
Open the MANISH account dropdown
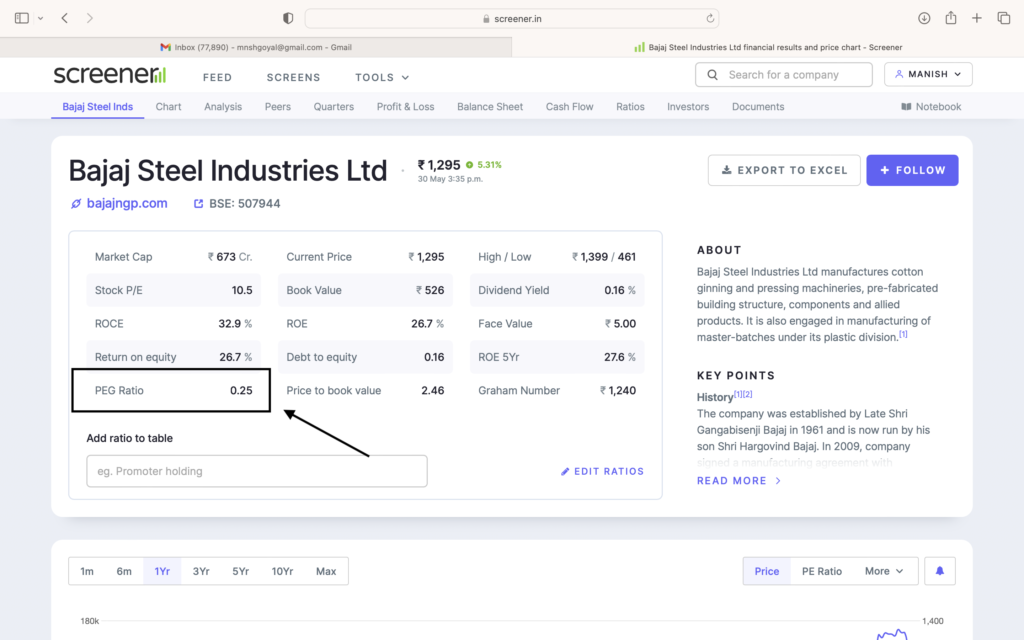point(928,74)
